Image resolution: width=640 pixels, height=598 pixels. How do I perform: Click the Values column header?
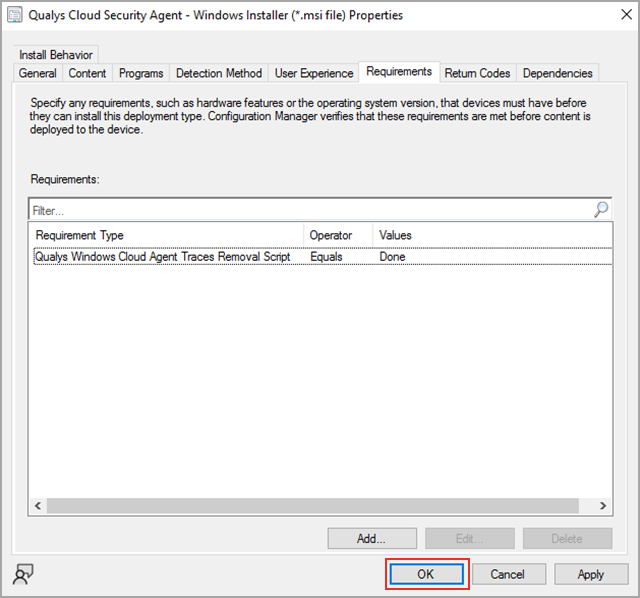pos(493,235)
